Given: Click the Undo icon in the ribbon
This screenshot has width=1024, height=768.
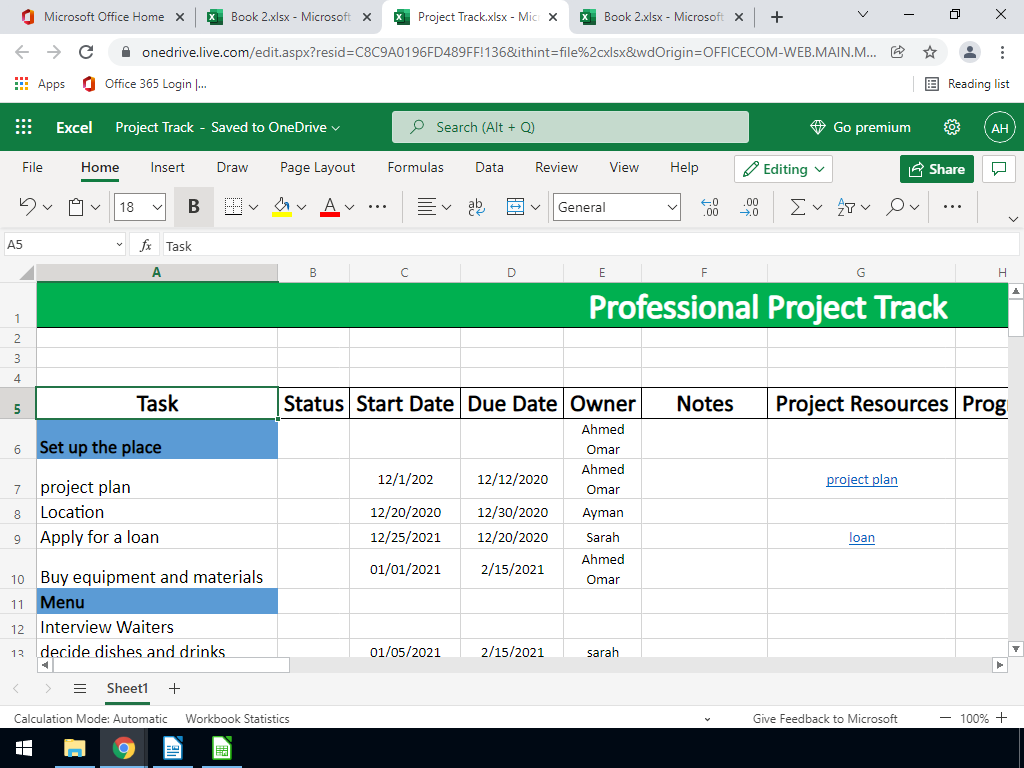Looking at the screenshot, I should (x=28, y=207).
